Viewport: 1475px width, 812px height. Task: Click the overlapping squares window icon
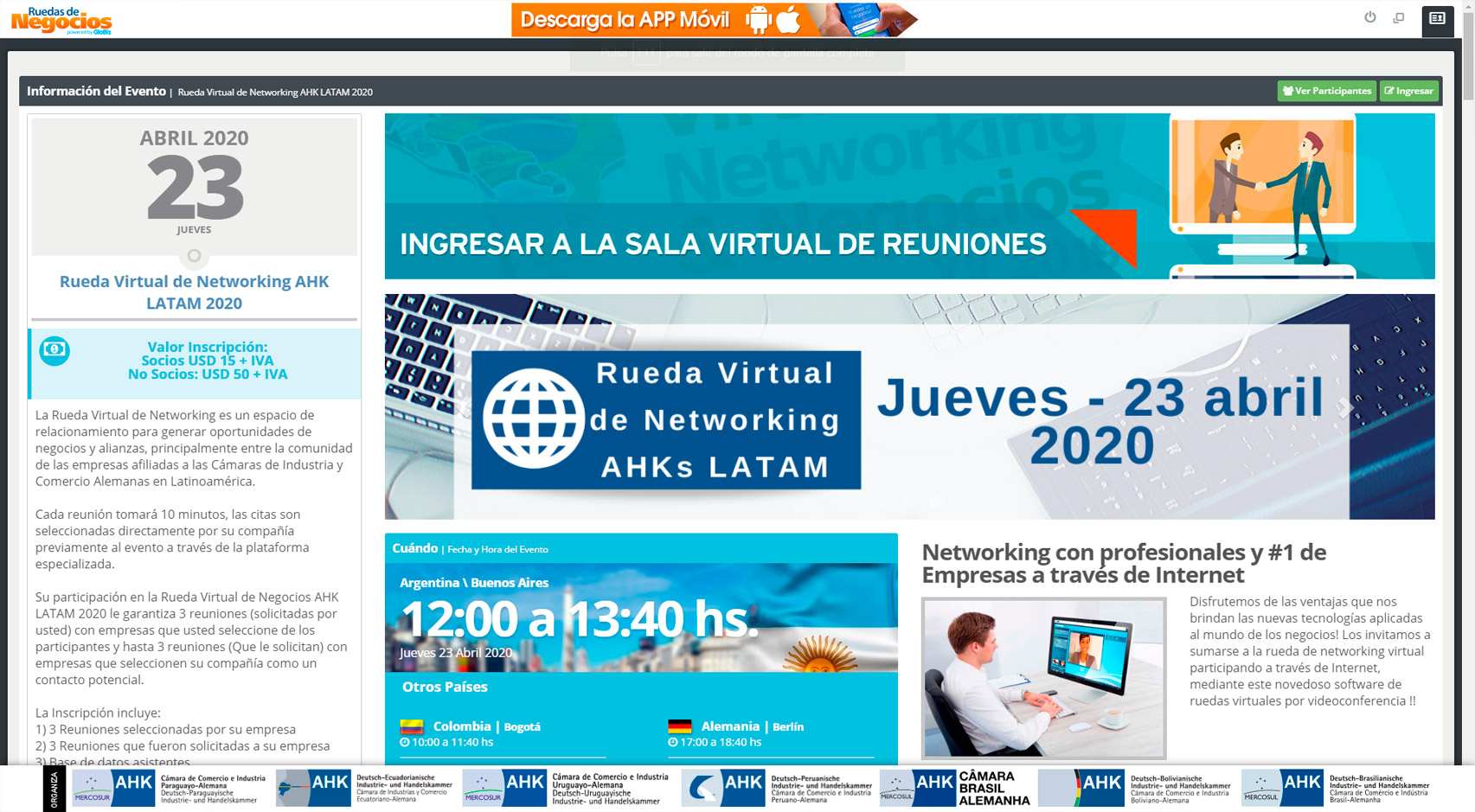pyautogui.click(x=1399, y=18)
